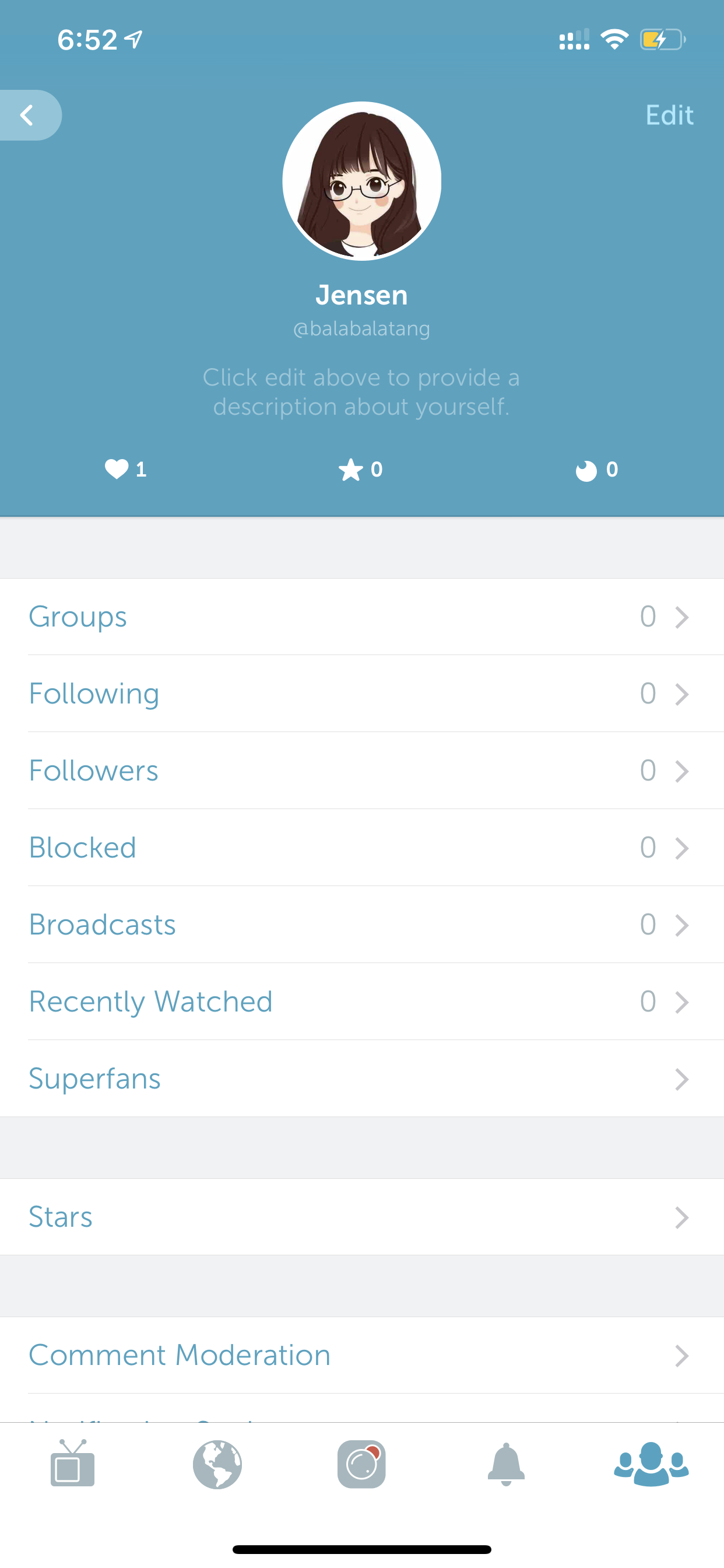Tap the @balabalatang username

coord(362,328)
